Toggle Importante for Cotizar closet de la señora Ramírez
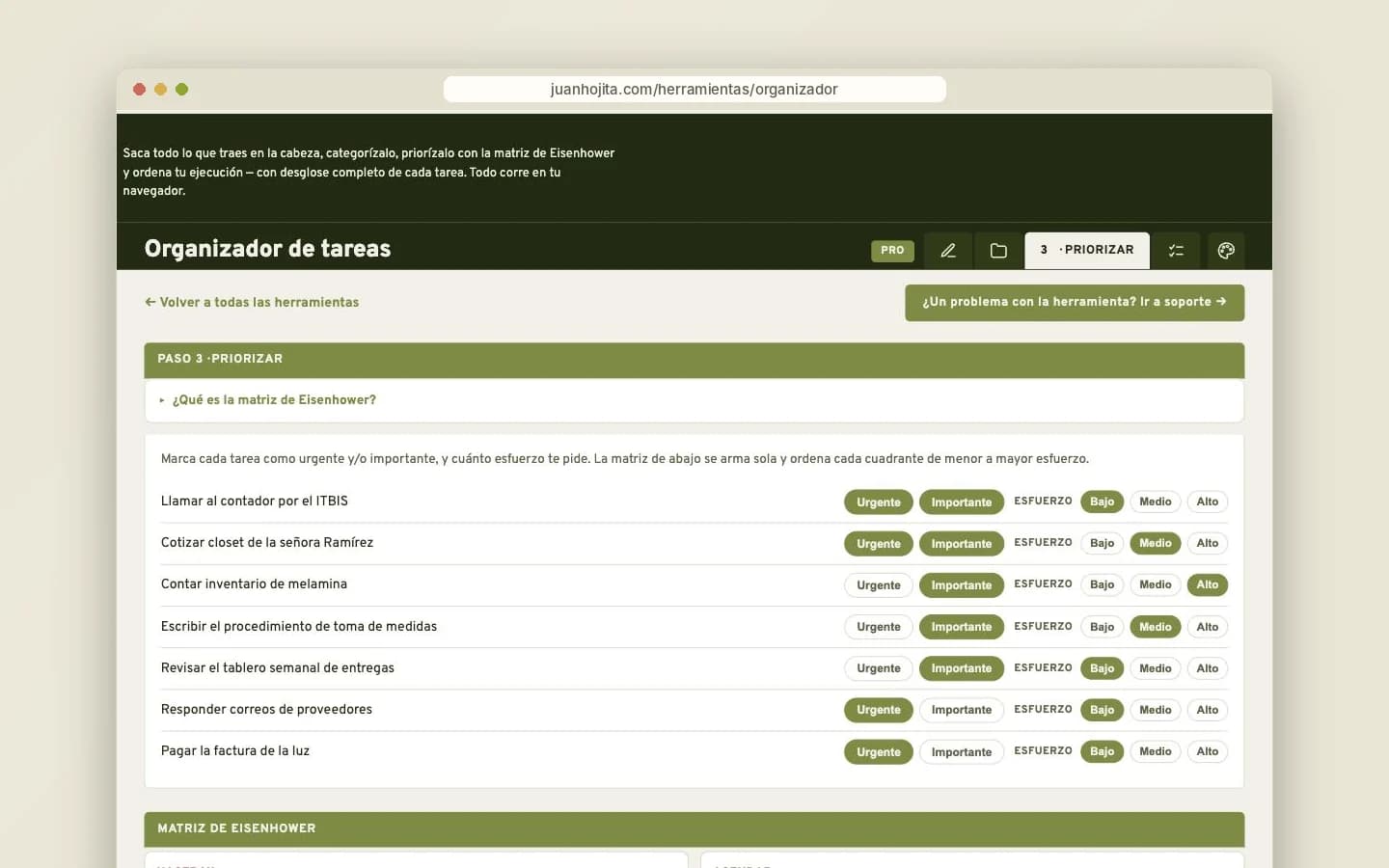This screenshot has height=868, width=1389. pyautogui.click(x=962, y=543)
